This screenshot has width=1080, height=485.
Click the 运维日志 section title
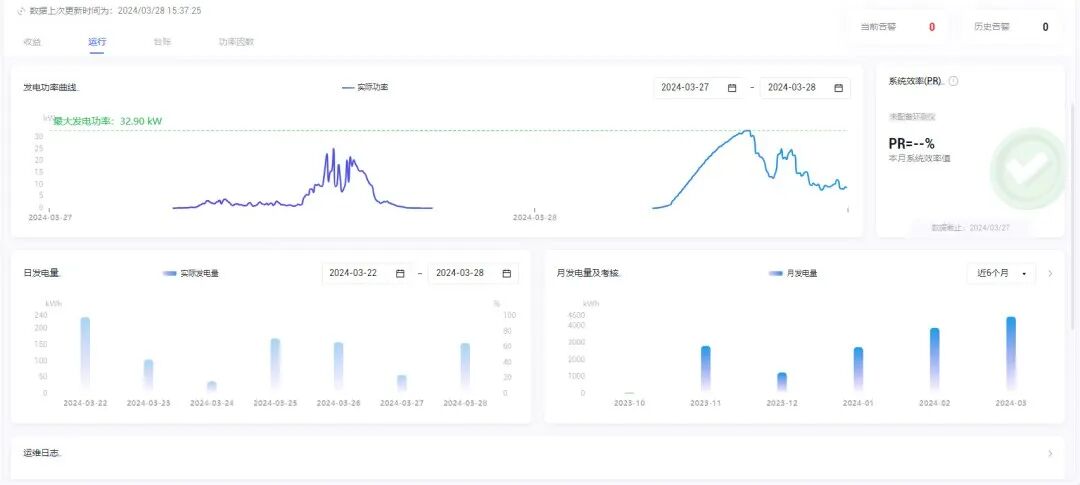tap(43, 453)
